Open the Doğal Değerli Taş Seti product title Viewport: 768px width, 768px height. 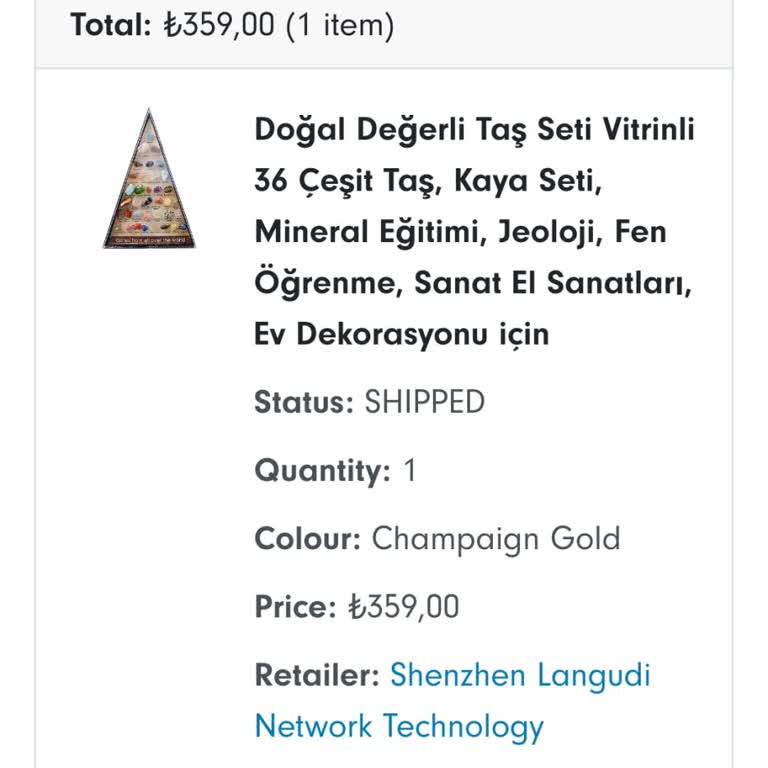pos(474,130)
